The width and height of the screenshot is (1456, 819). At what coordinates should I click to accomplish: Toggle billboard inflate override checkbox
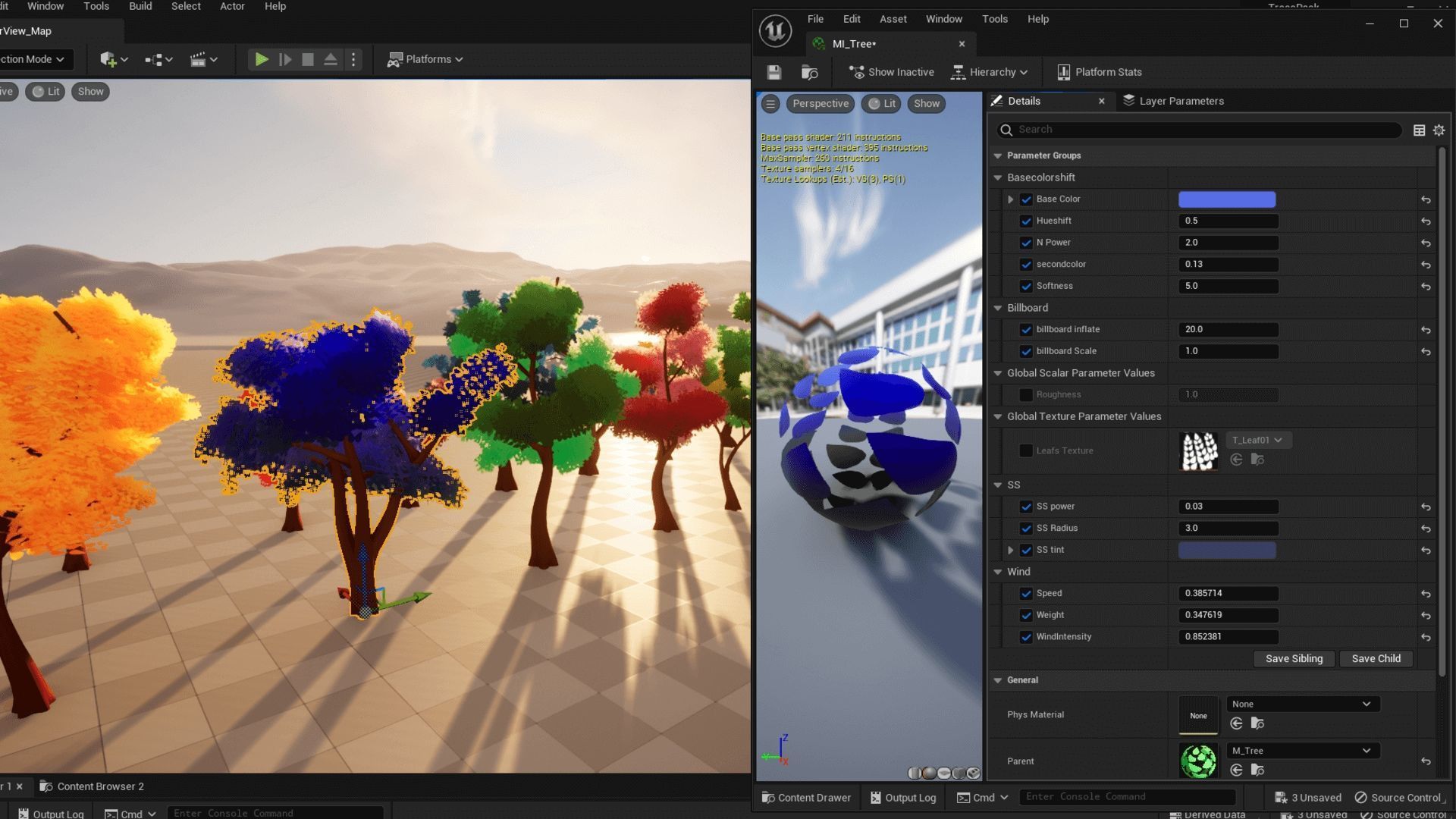point(1026,330)
